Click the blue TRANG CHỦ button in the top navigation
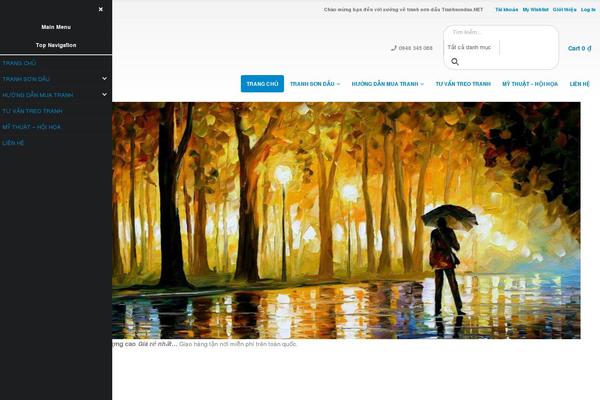The width and height of the screenshot is (600, 400). (262, 84)
